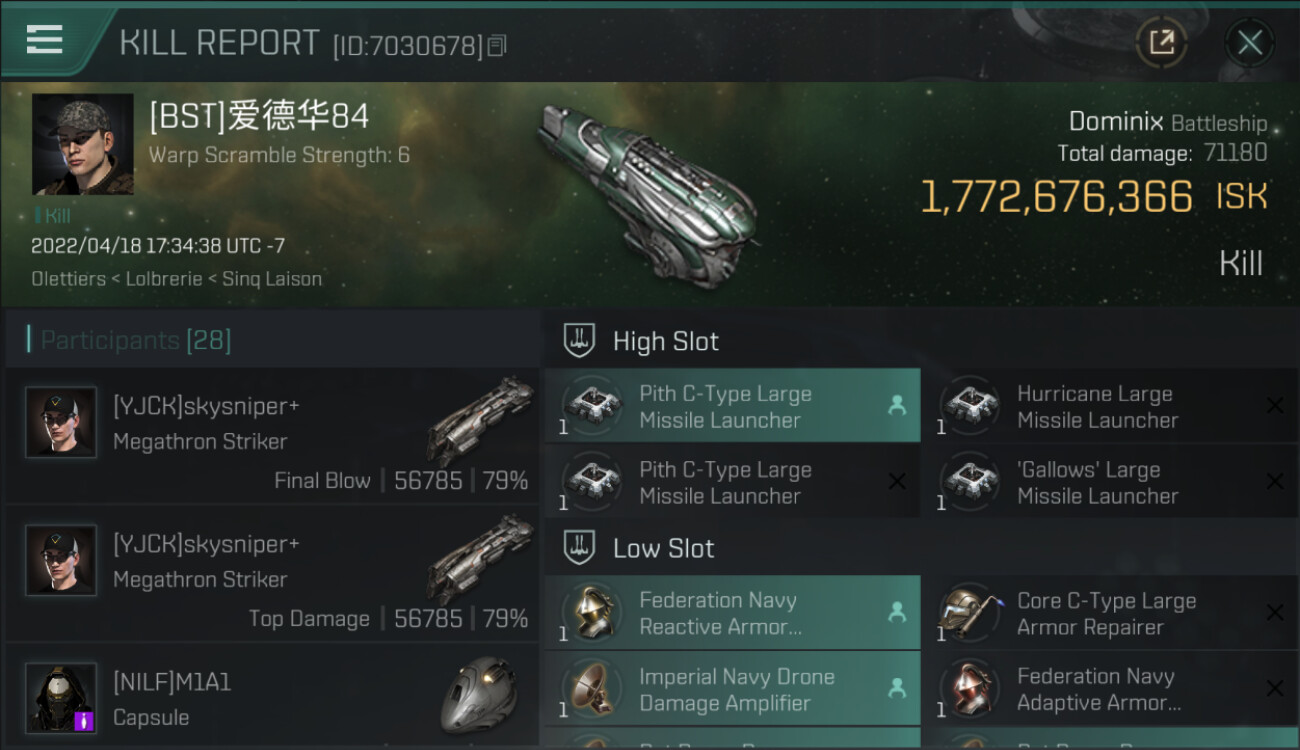The height and width of the screenshot is (750, 1300).
Task: Click the Imperial Navy Drone Damage Amplifier icon
Action: [x=592, y=688]
